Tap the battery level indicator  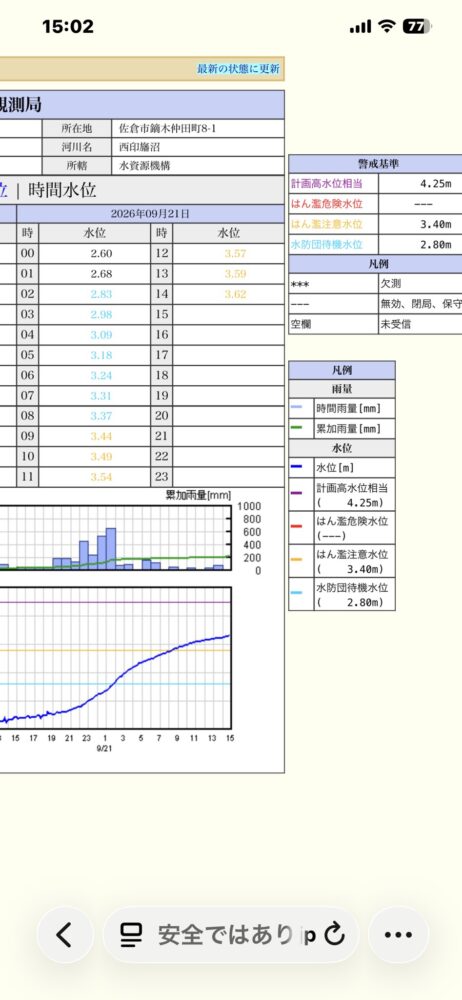pos(417,26)
